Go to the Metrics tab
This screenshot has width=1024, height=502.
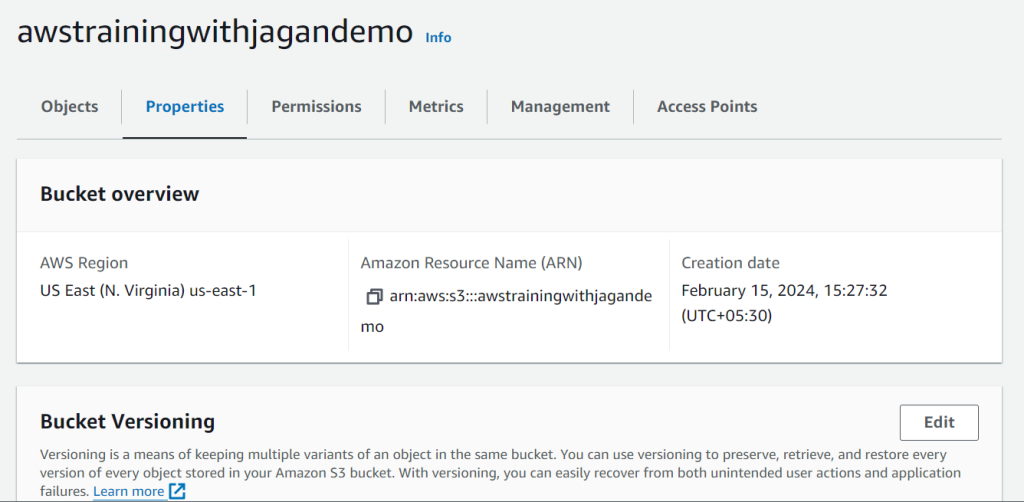coord(436,106)
